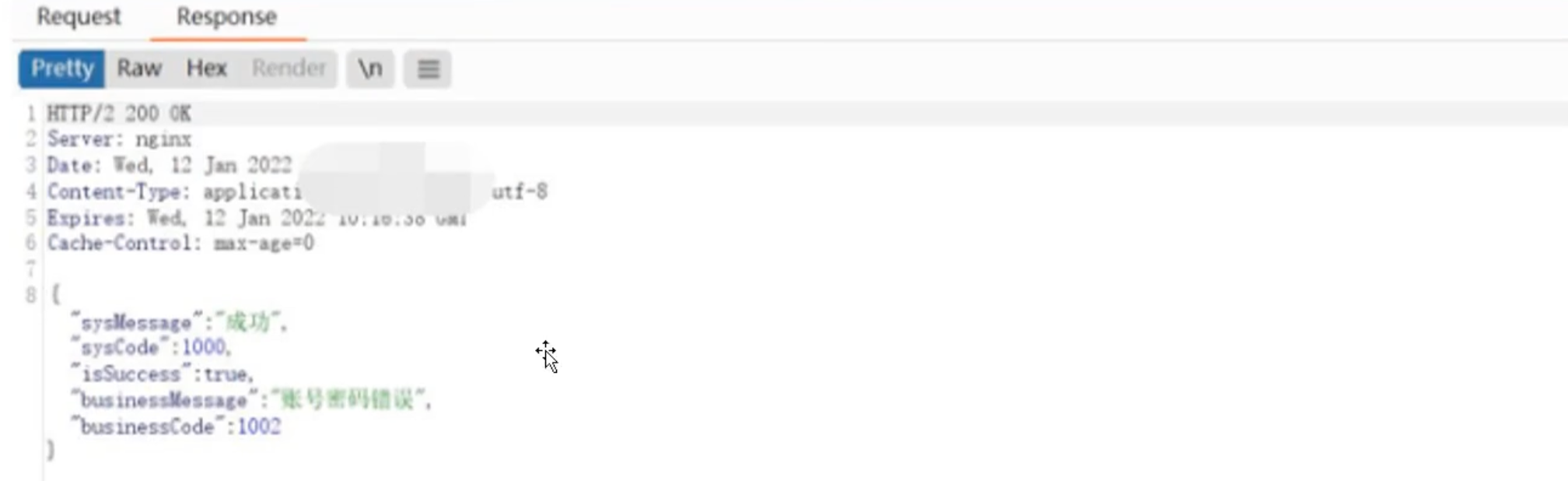Click the isSuccess true value
The width and height of the screenshot is (1568, 481).
[x=226, y=374]
